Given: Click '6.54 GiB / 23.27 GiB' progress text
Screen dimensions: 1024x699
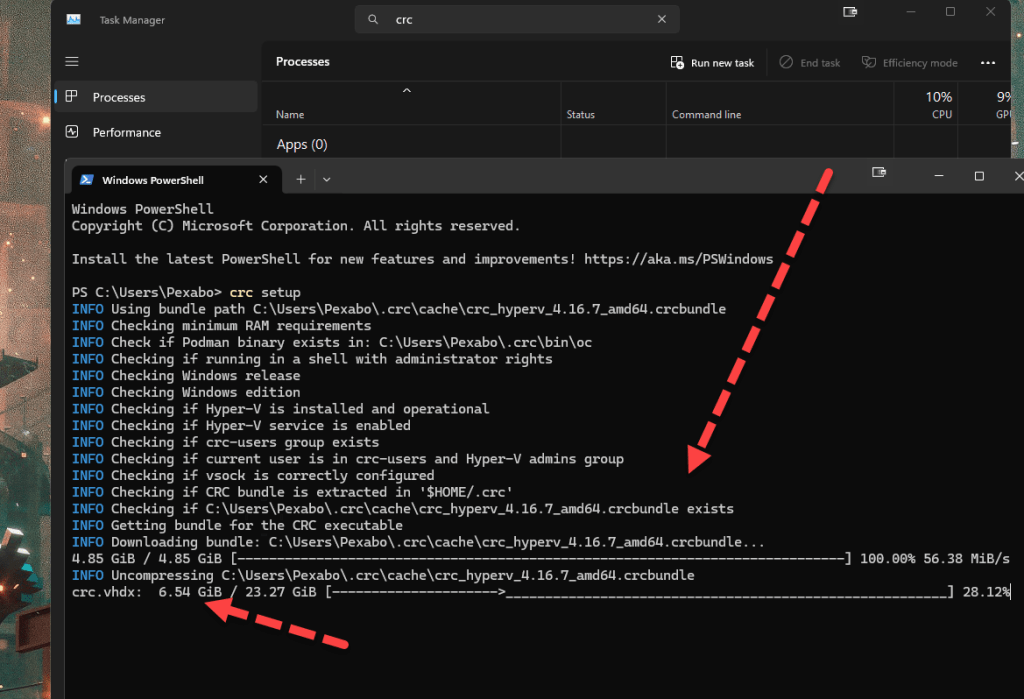Looking at the screenshot, I should pos(238,593).
